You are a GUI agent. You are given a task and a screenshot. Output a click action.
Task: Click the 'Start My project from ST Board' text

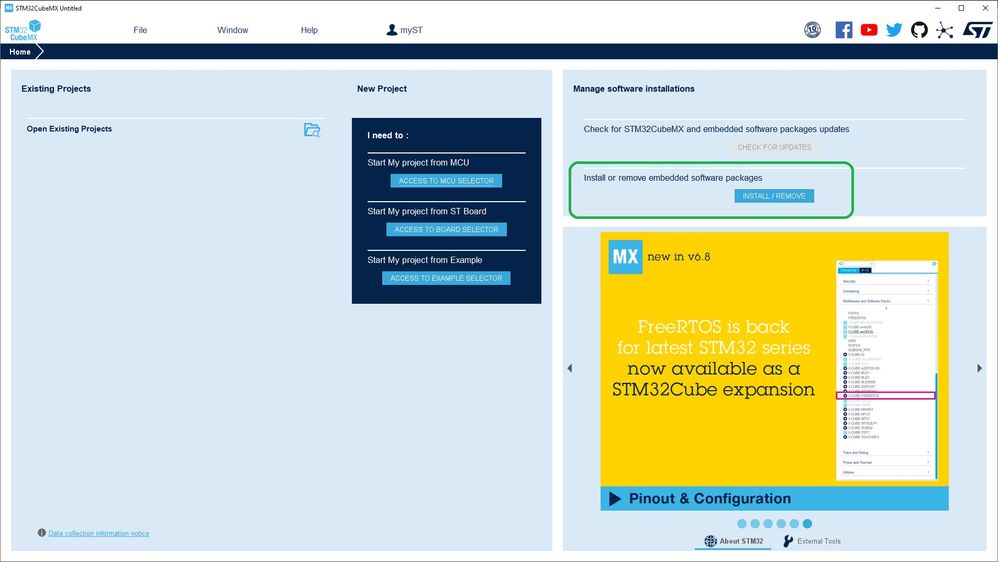tap(426, 211)
